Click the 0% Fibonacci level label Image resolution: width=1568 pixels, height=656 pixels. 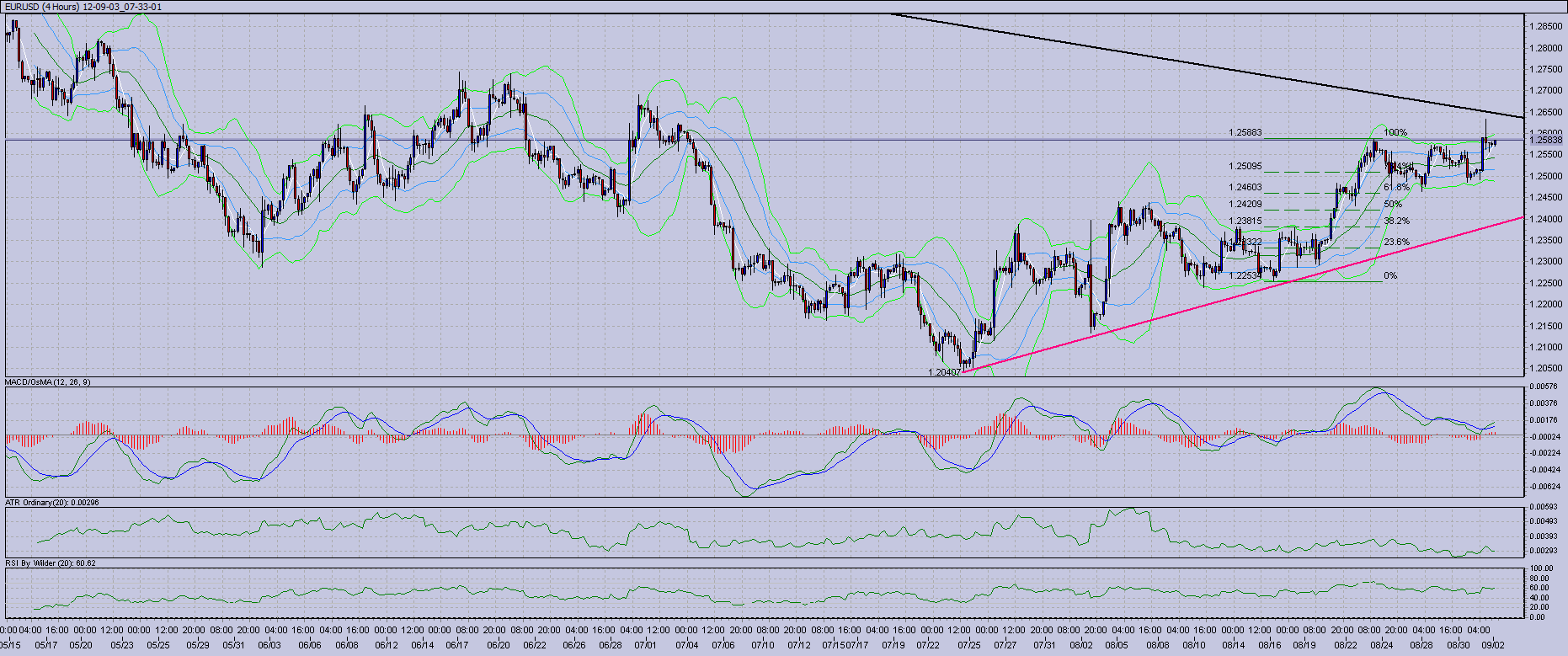[1390, 276]
